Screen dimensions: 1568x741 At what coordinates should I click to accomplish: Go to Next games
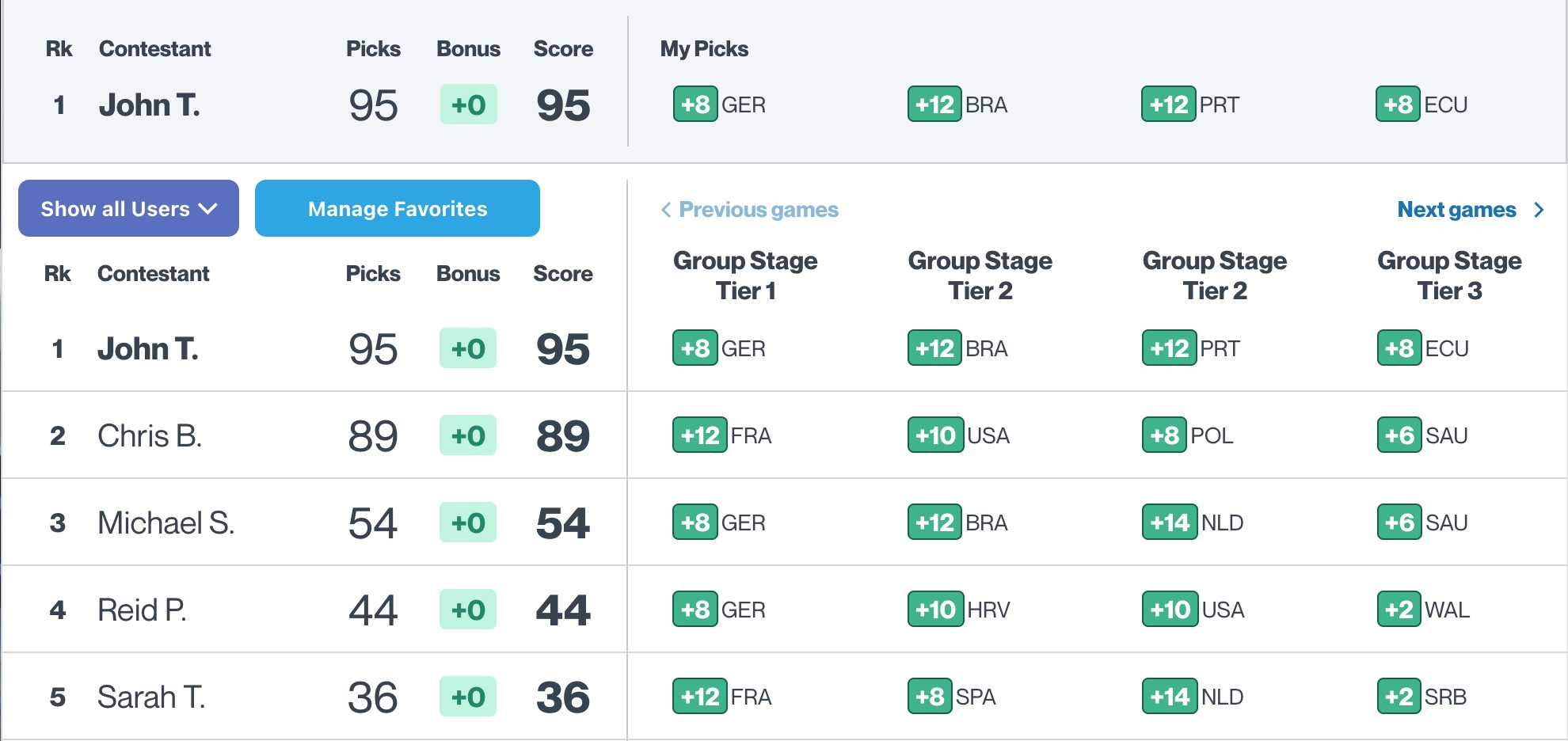(1456, 210)
